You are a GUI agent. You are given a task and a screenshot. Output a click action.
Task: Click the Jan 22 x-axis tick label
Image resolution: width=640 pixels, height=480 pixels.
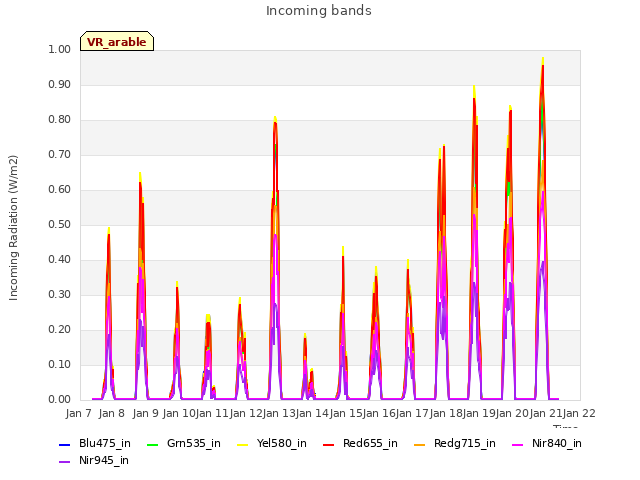point(579,413)
